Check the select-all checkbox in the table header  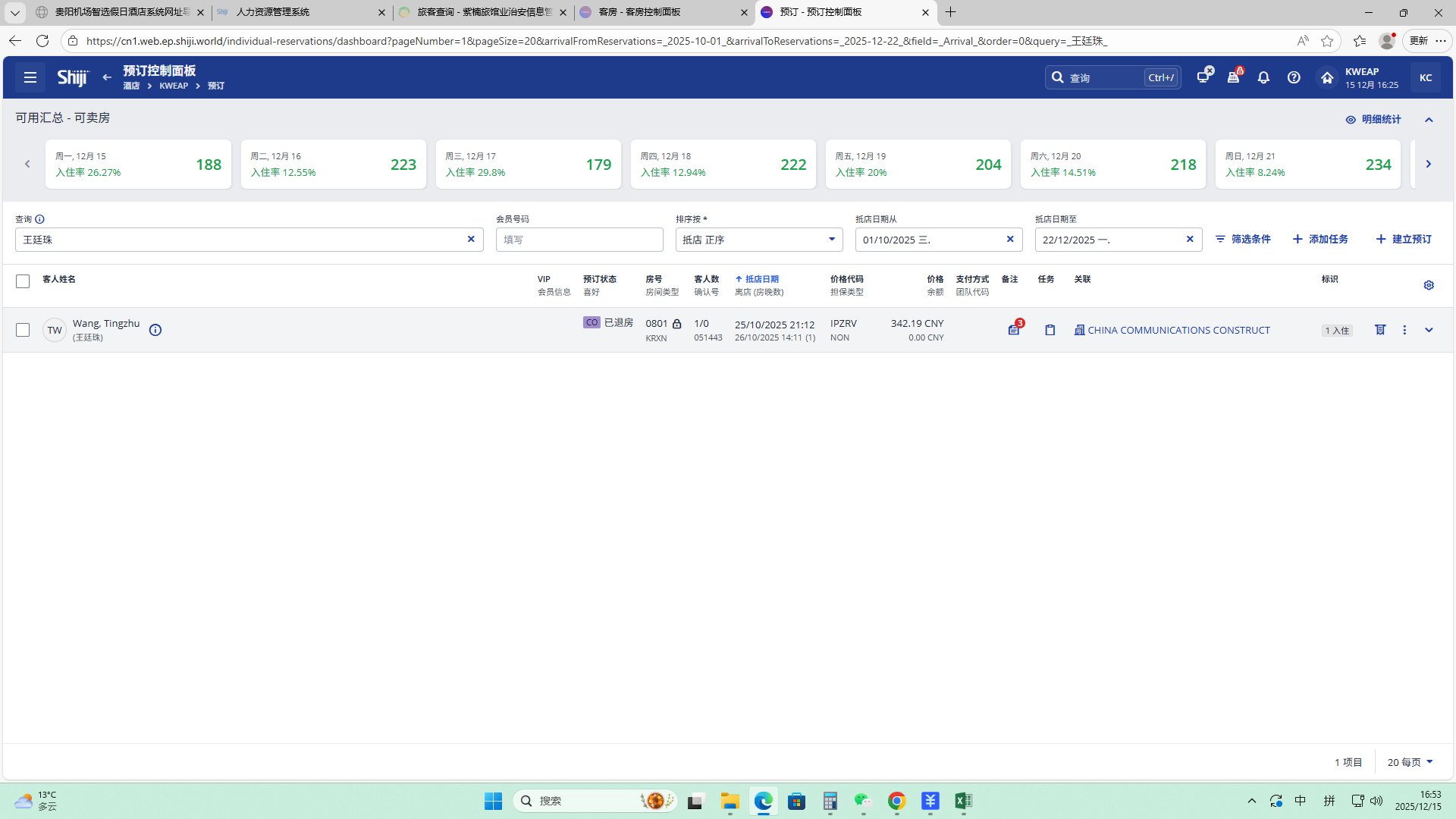click(x=23, y=281)
